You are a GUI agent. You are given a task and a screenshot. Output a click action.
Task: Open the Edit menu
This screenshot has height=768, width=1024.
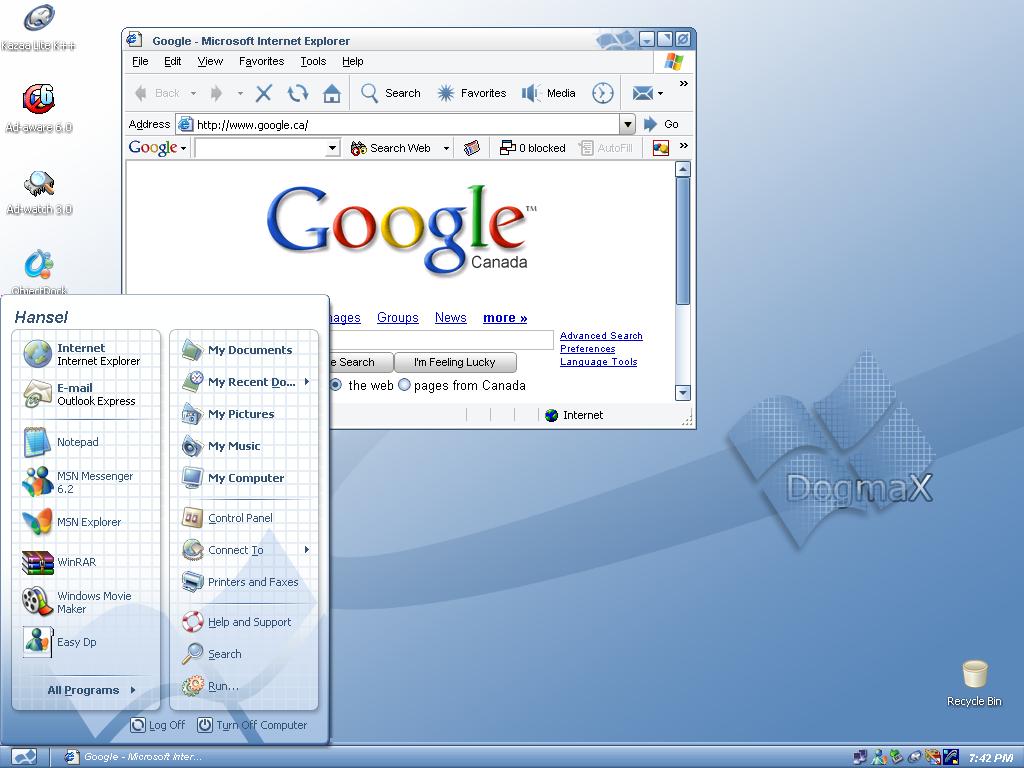172,61
